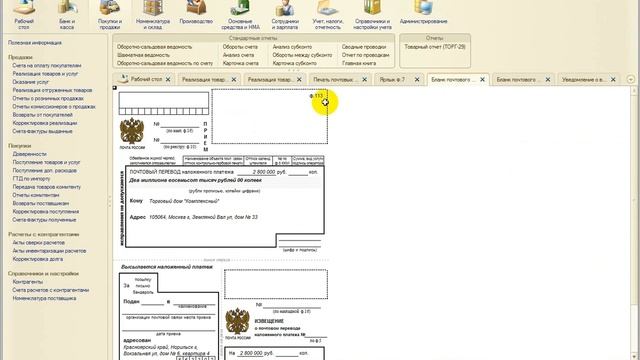Open the tab list dropdown arrow
Screen dimensions: 640x360
tap(631, 80)
